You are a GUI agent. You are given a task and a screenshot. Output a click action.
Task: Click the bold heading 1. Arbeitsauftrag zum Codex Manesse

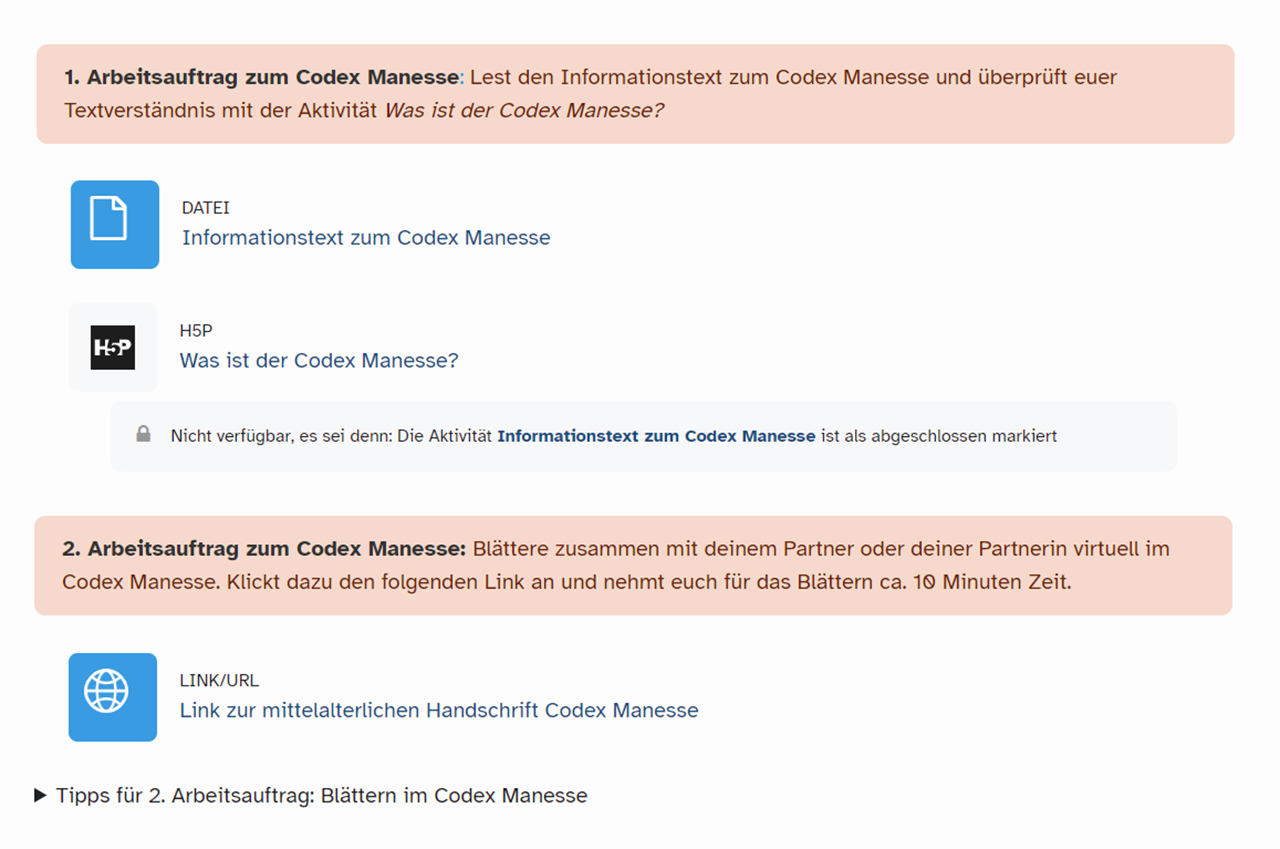click(x=261, y=77)
